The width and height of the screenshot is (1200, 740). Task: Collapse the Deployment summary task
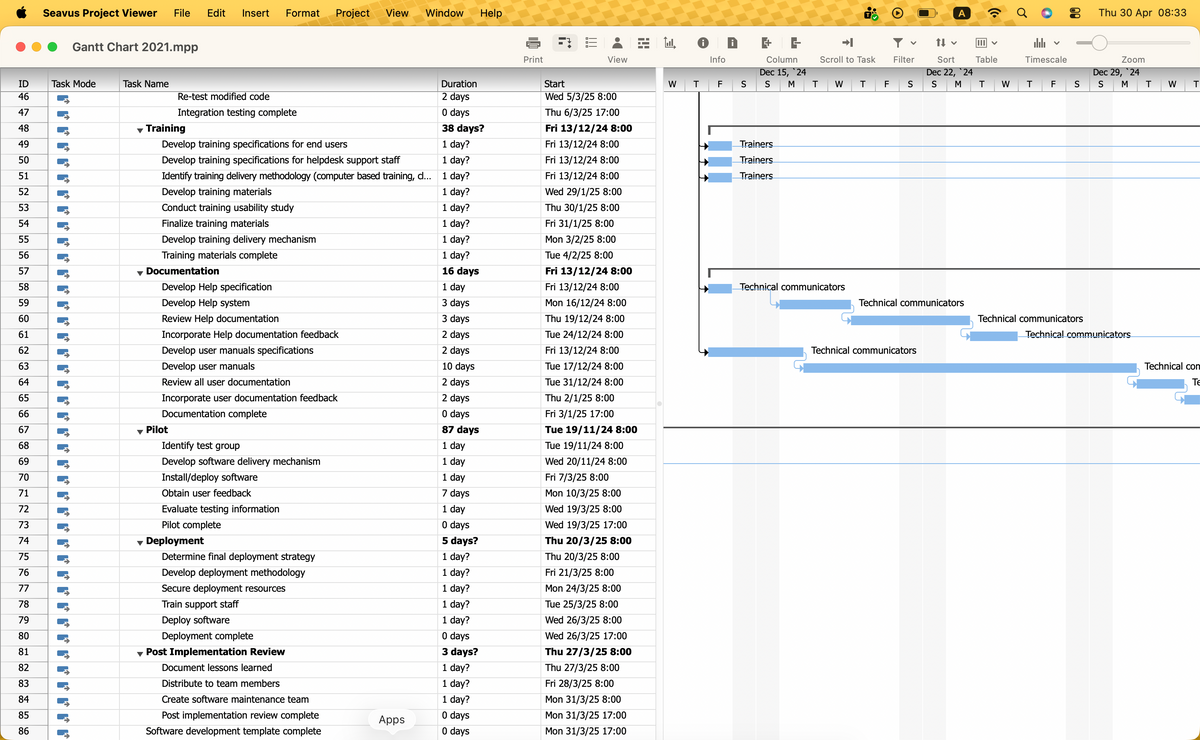(x=140, y=541)
